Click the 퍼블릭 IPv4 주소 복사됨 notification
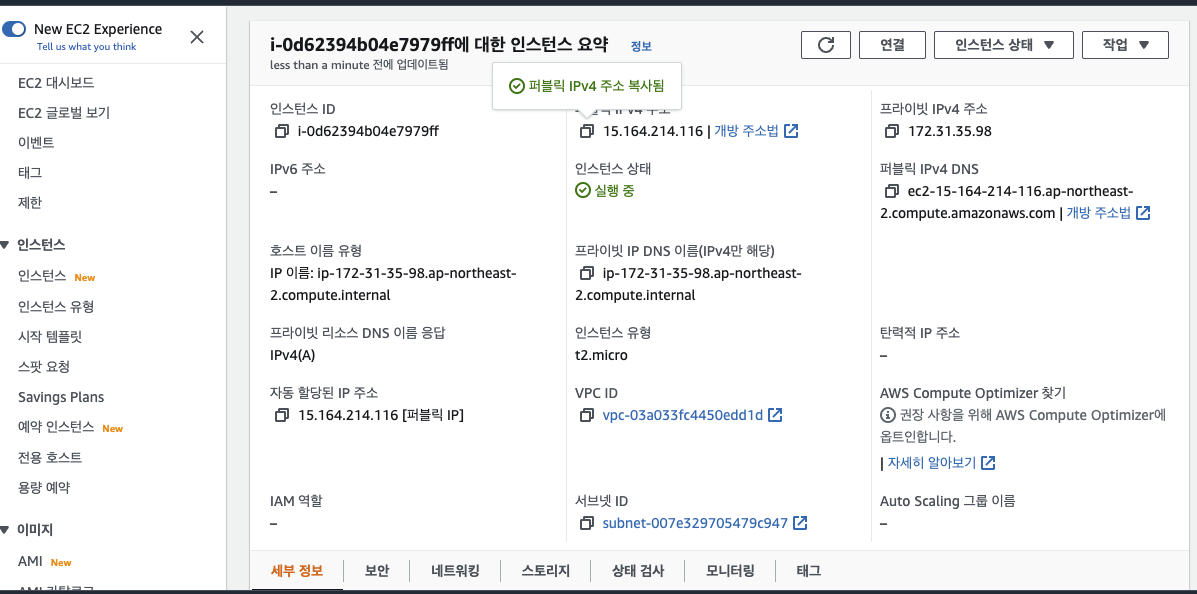1197x594 pixels. tap(587, 86)
